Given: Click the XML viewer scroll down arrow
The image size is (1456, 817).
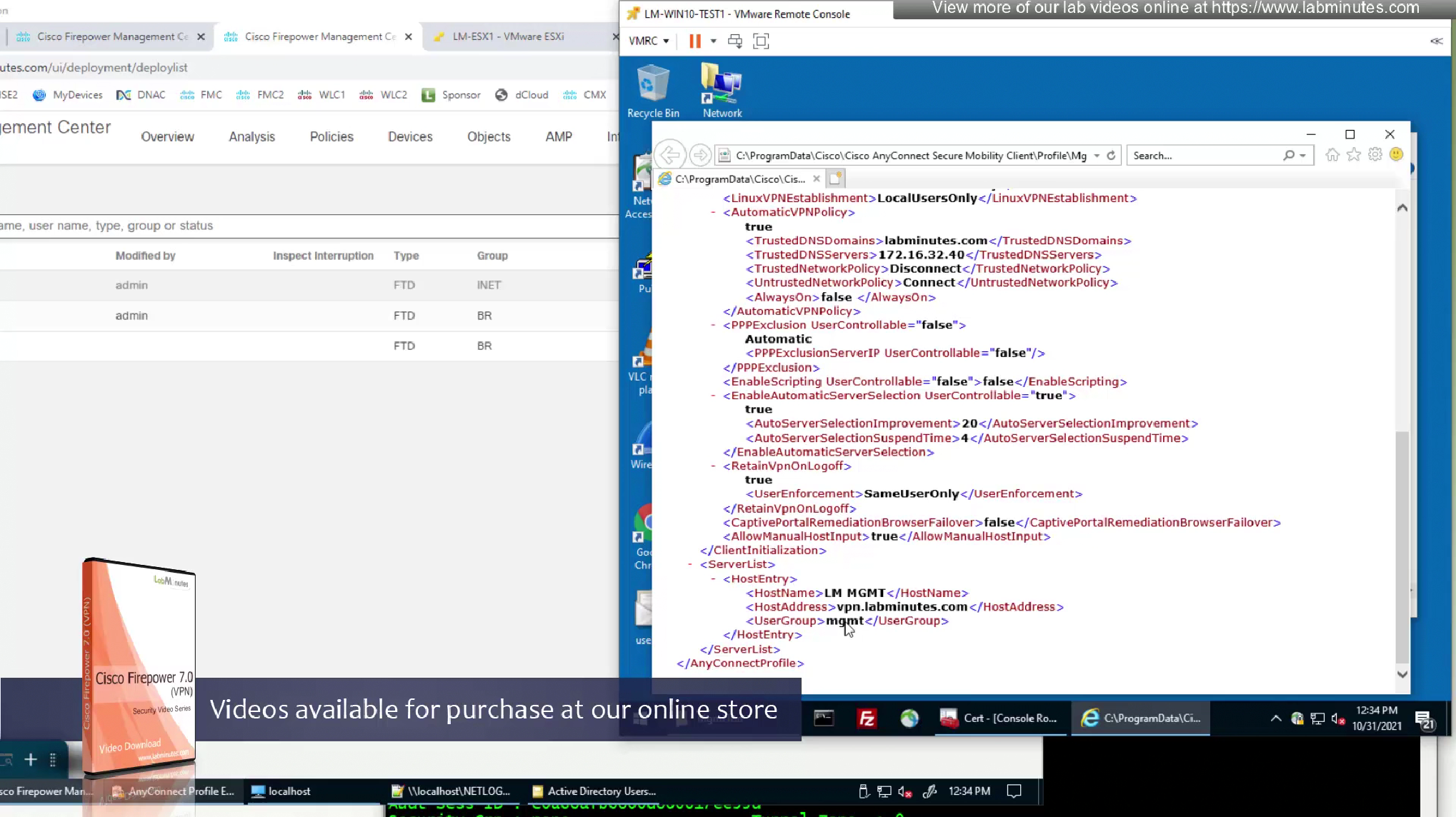Looking at the screenshot, I should [1402, 674].
